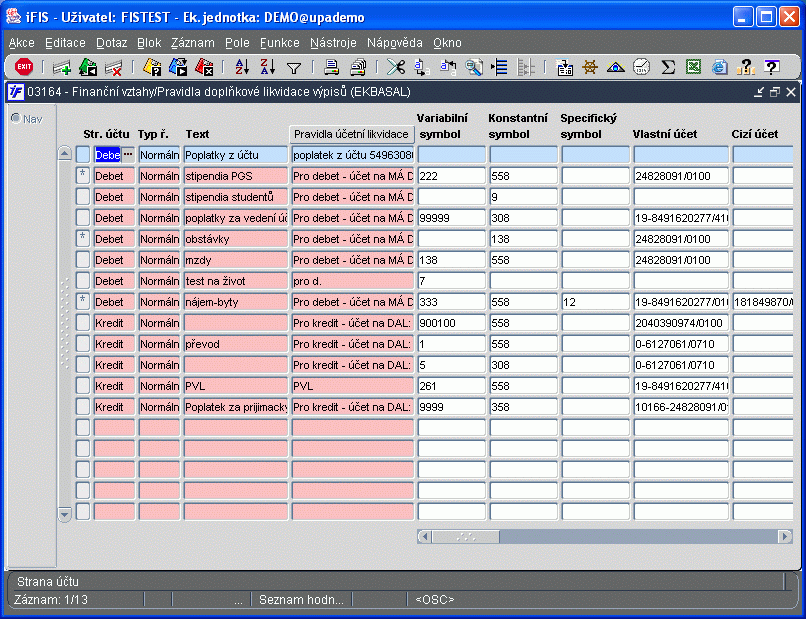806x619 pixels.
Task: Click the horizontal scrollbar left arrow
Action: [424, 537]
